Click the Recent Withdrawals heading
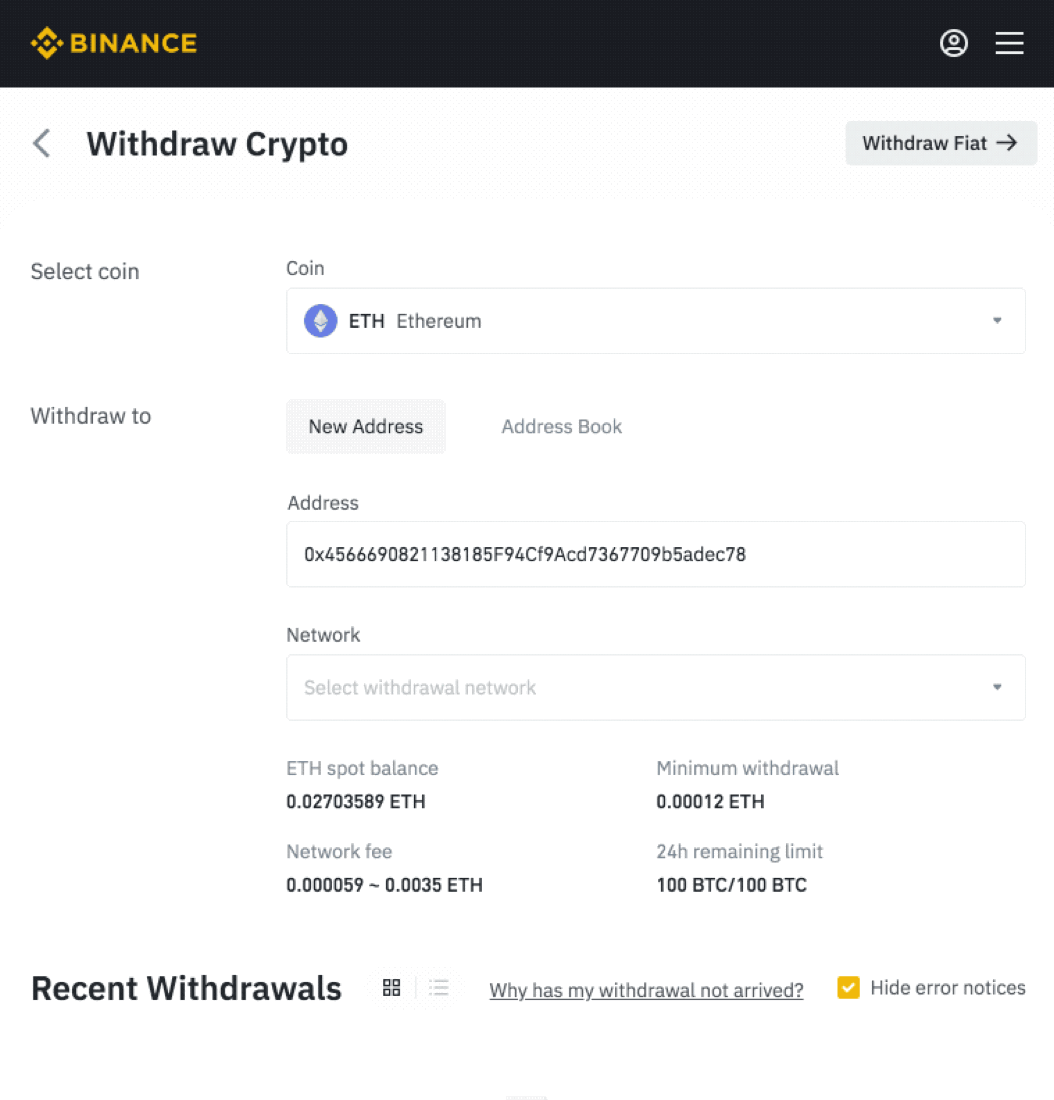The image size is (1054, 1100). [187, 988]
